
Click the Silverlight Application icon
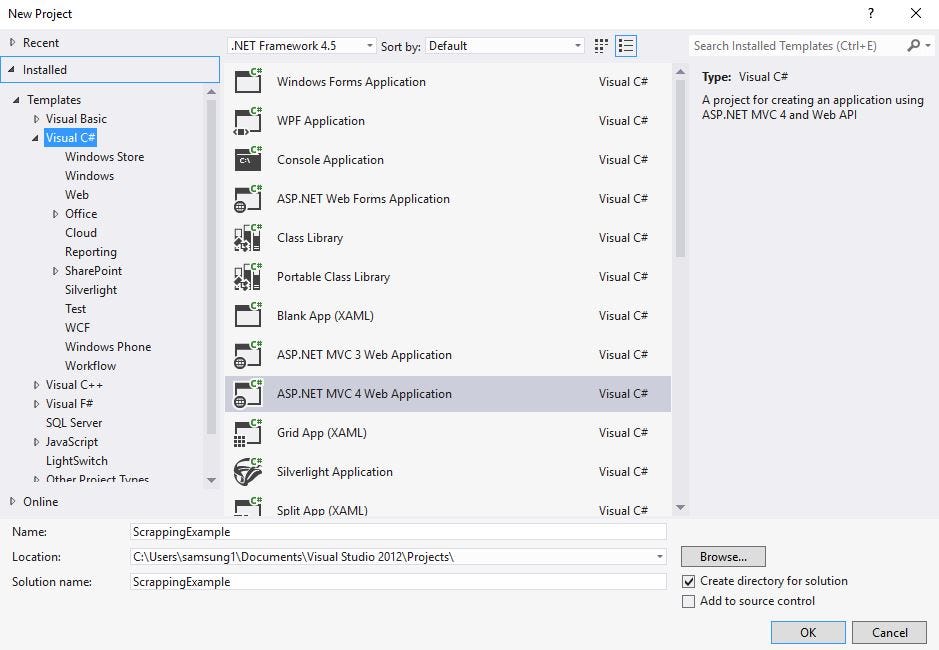pos(248,471)
